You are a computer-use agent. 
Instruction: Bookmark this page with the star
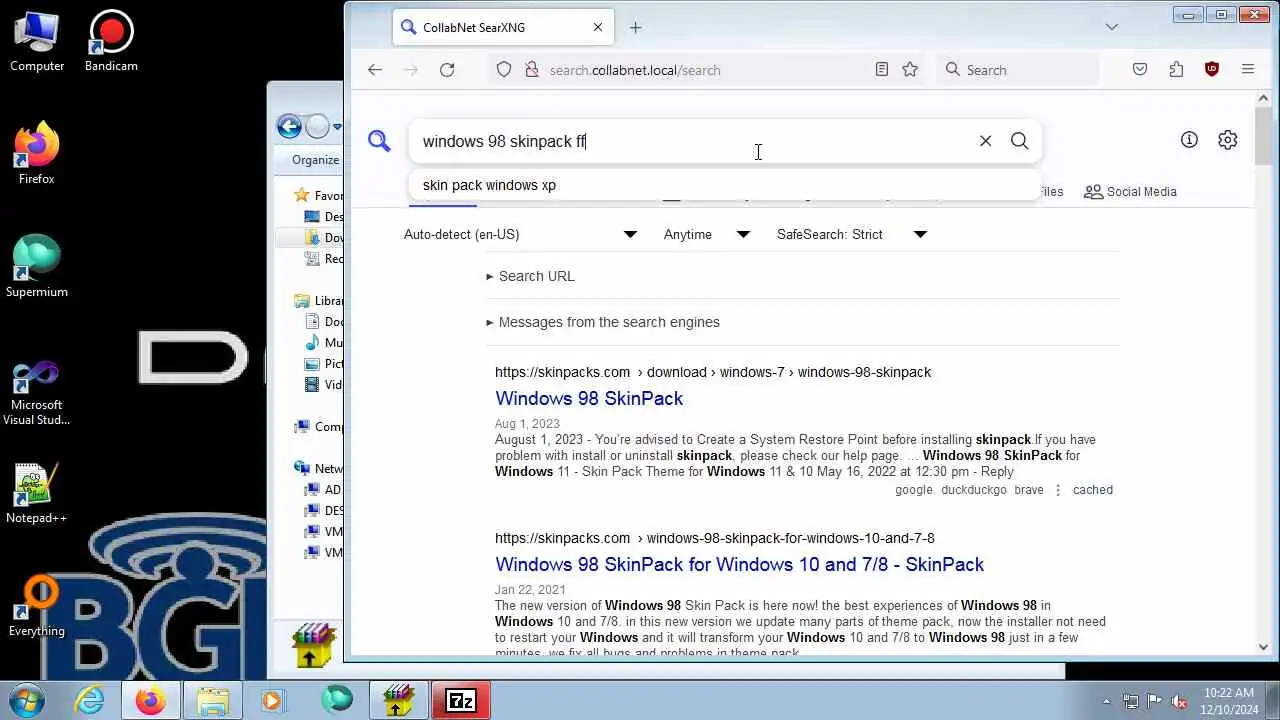pos(910,70)
